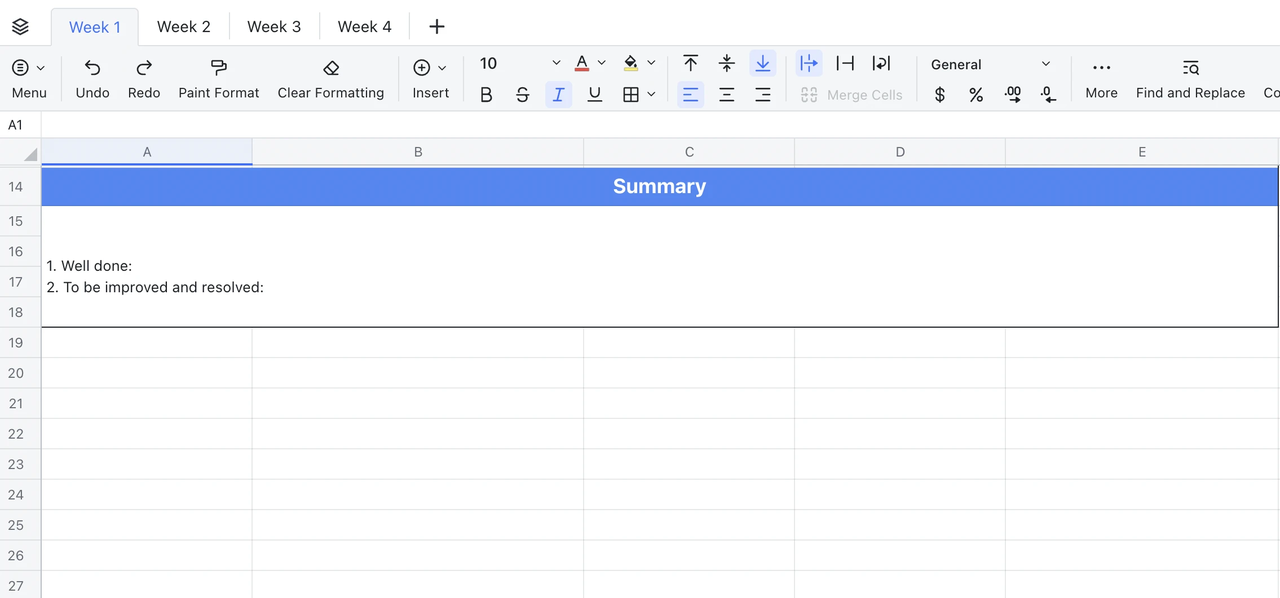1280x598 pixels.
Task: Toggle top vertical alignment
Action: 690,63
